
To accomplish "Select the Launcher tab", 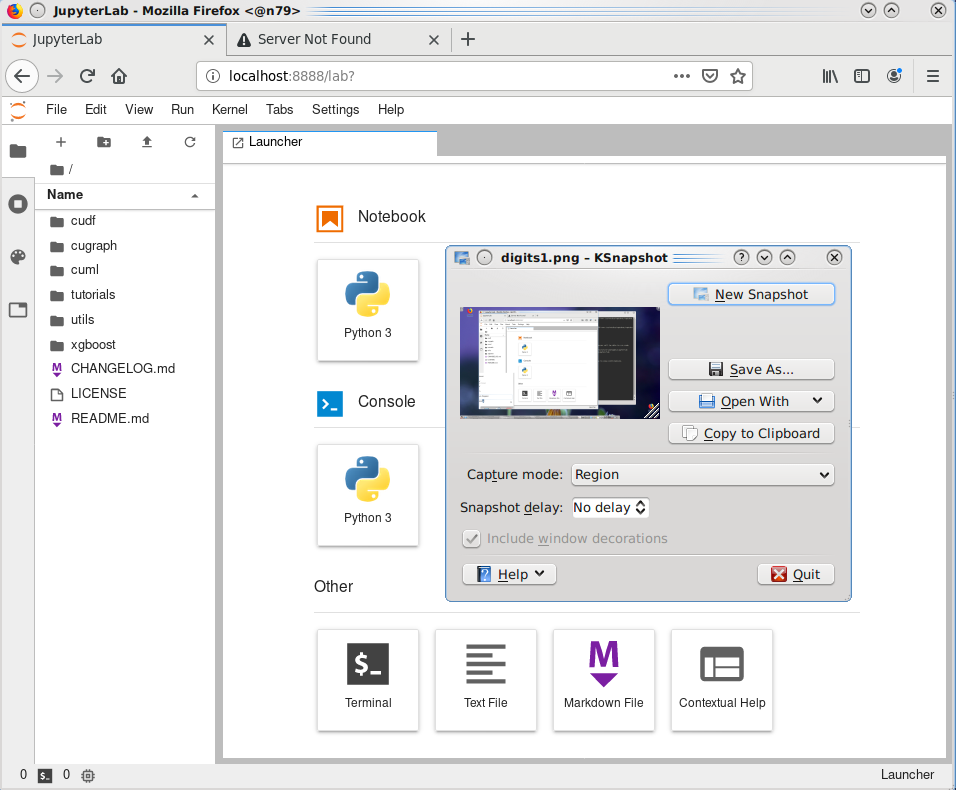I will (x=330, y=142).
